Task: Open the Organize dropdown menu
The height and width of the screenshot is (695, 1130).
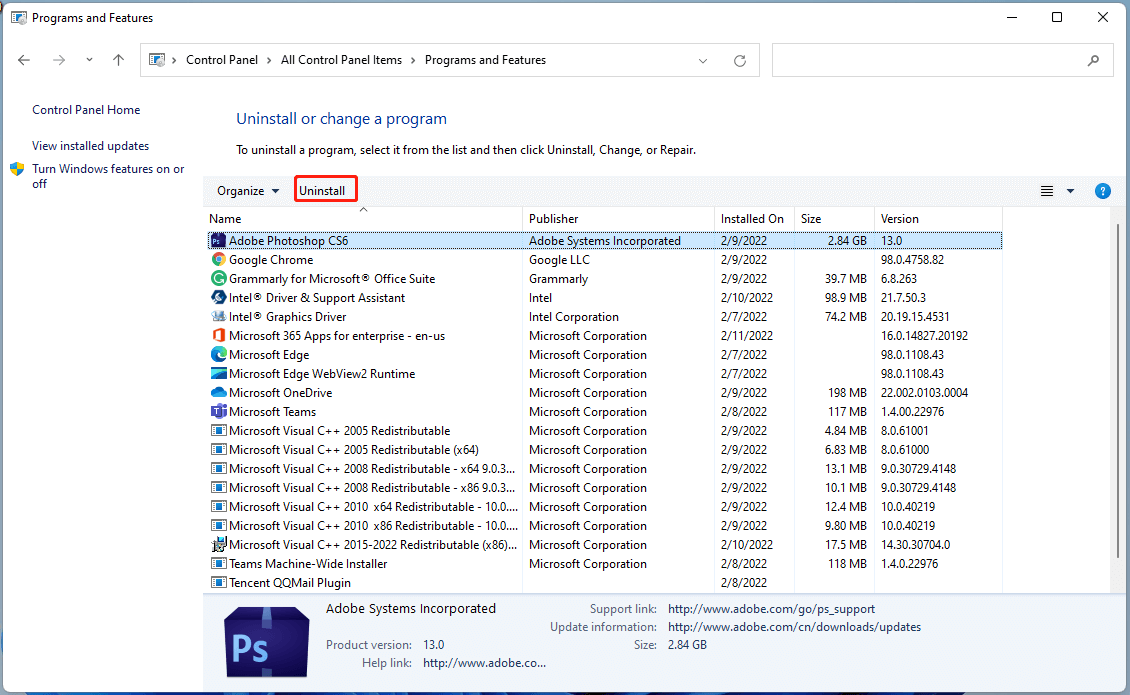Action: click(x=248, y=191)
